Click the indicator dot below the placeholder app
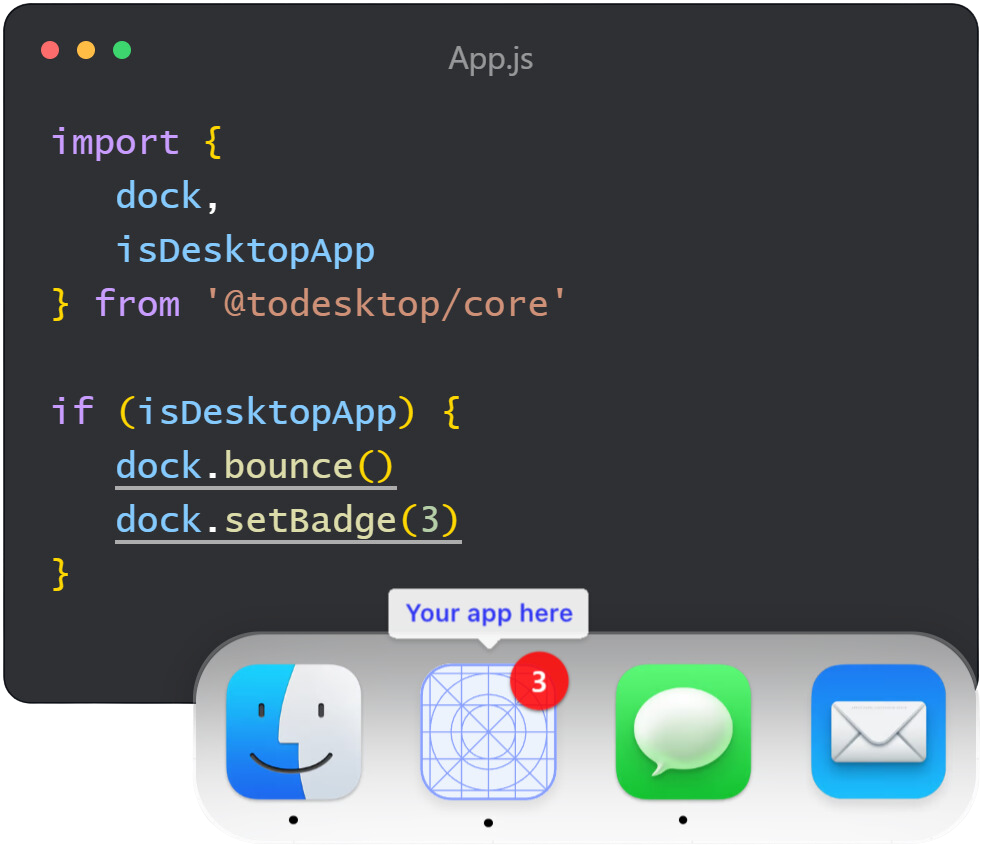Screen dimensions: 985x852 point(487,823)
